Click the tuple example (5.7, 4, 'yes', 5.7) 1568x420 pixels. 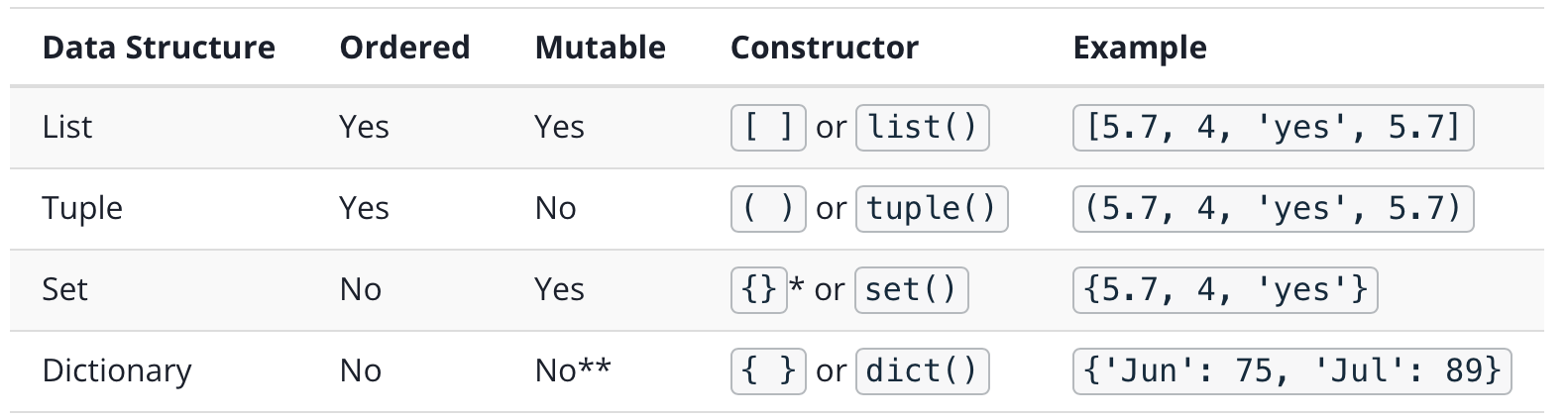(x=1274, y=208)
